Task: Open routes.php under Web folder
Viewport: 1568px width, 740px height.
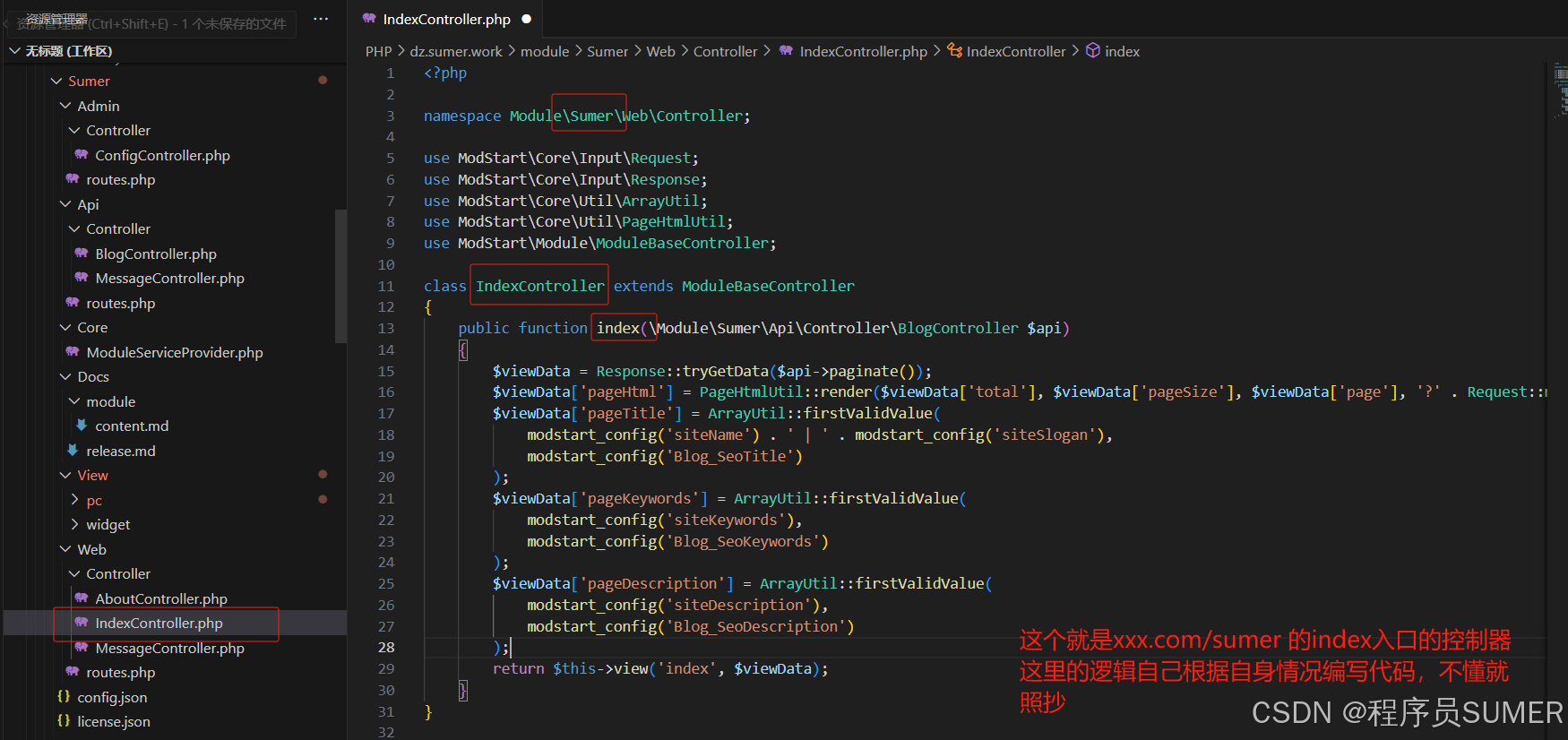Action: tap(121, 673)
